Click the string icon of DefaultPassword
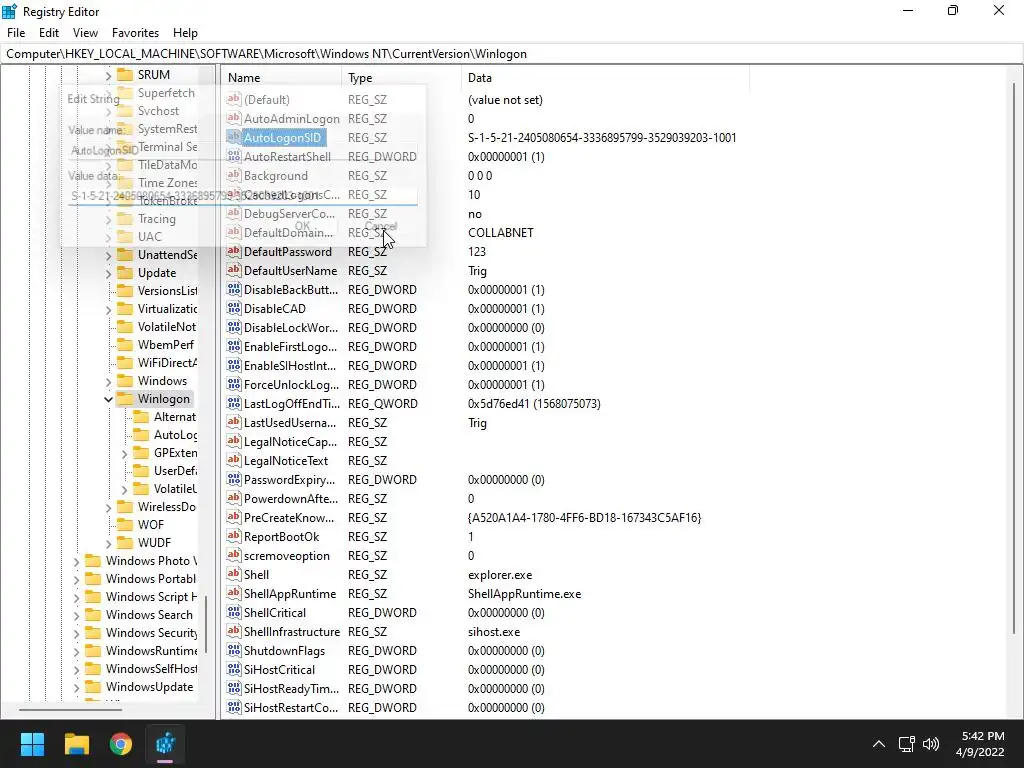 (x=233, y=251)
